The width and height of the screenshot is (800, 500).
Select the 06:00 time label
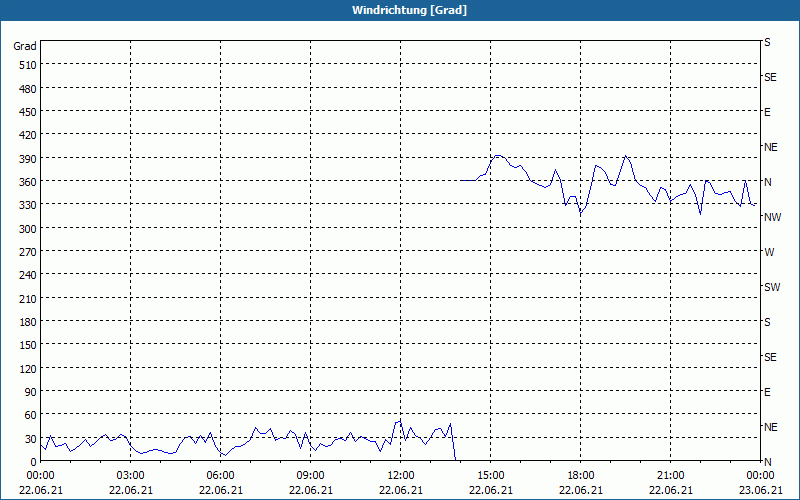click(220, 476)
